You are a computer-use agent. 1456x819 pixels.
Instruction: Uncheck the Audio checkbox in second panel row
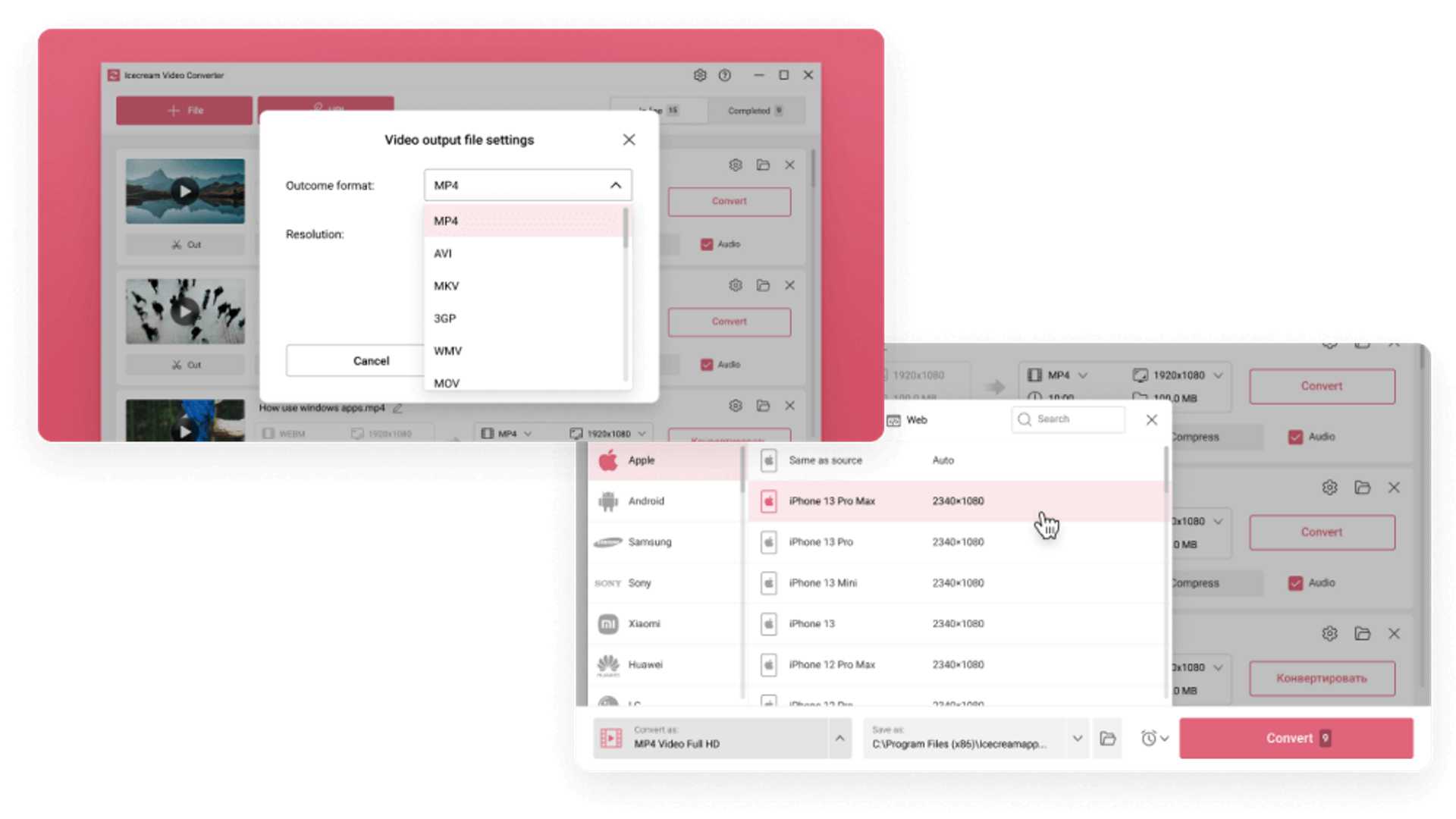1295,583
